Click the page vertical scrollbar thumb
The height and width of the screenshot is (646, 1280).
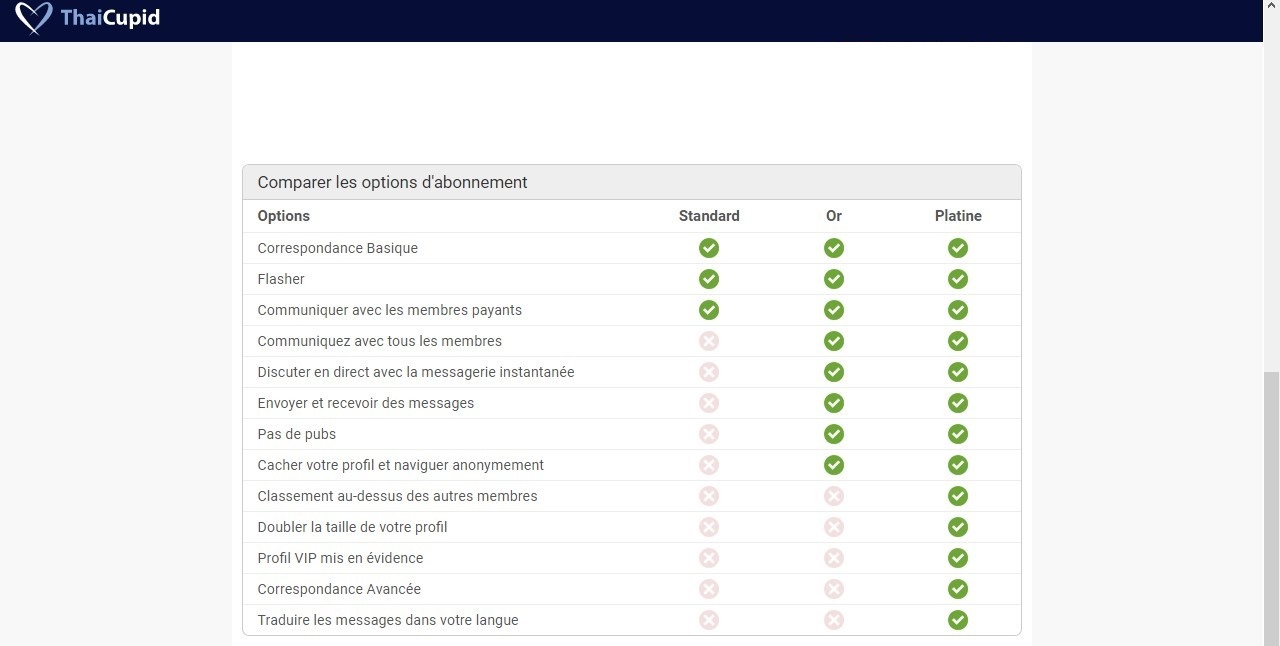click(x=1271, y=508)
